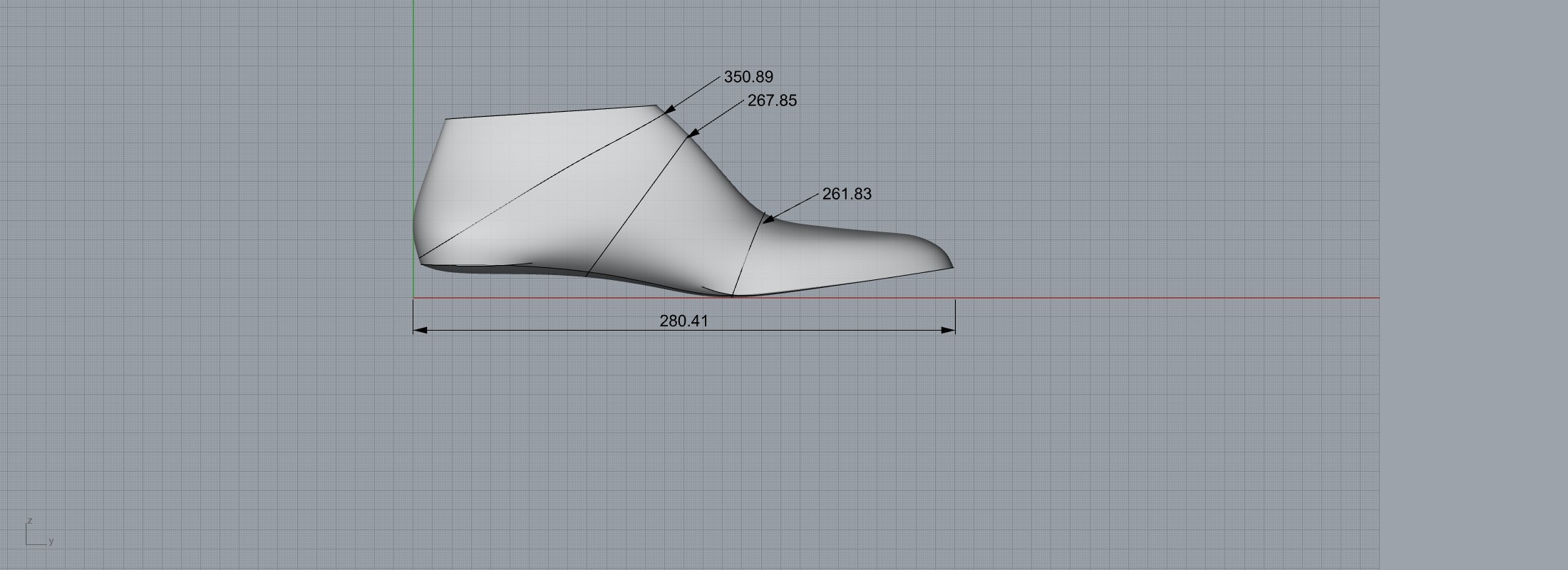Viewport: 1568px width, 570px height.
Task: Select the 261.83 dimension label
Action: [847, 195]
